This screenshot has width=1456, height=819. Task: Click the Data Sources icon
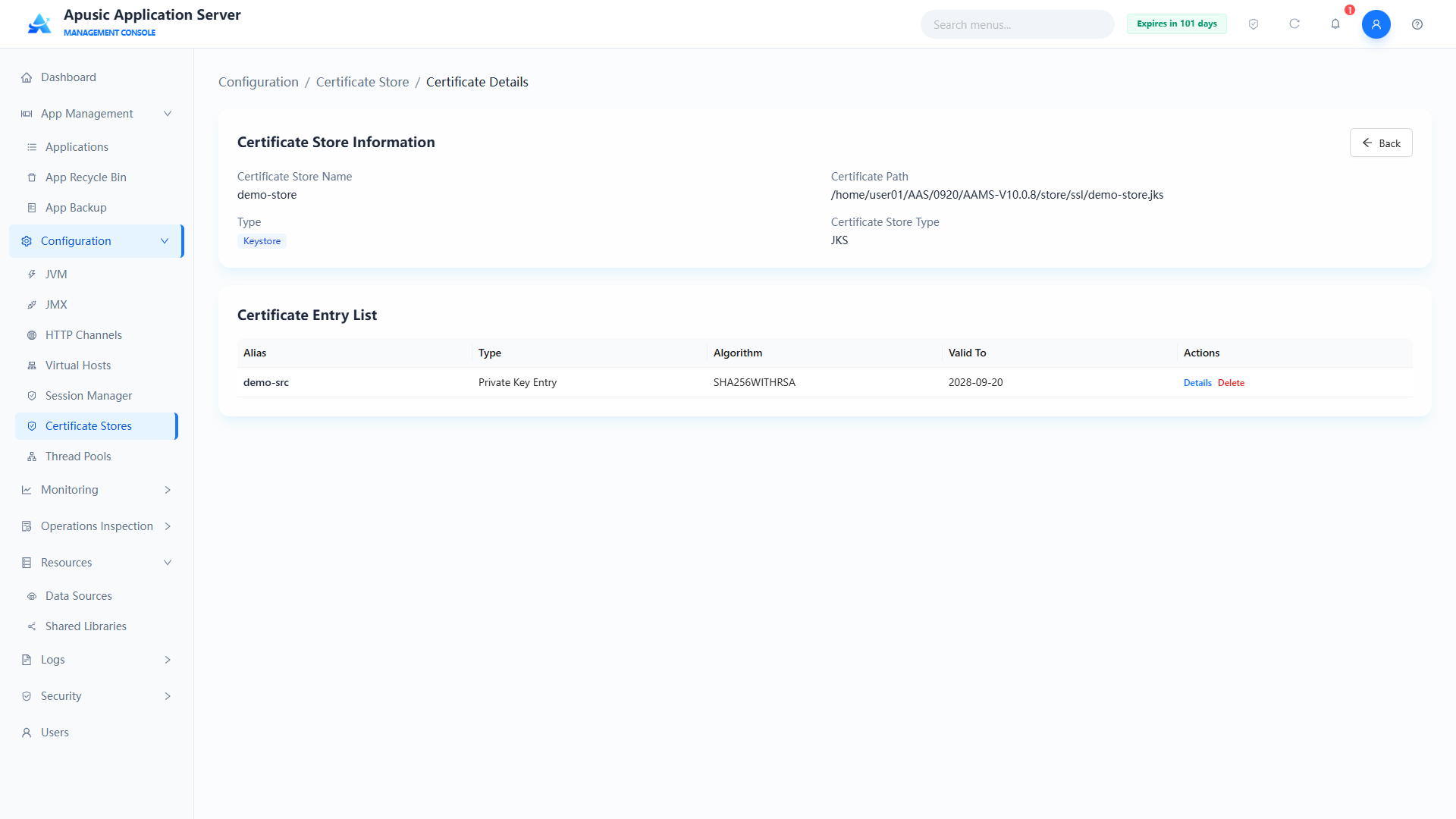32,596
